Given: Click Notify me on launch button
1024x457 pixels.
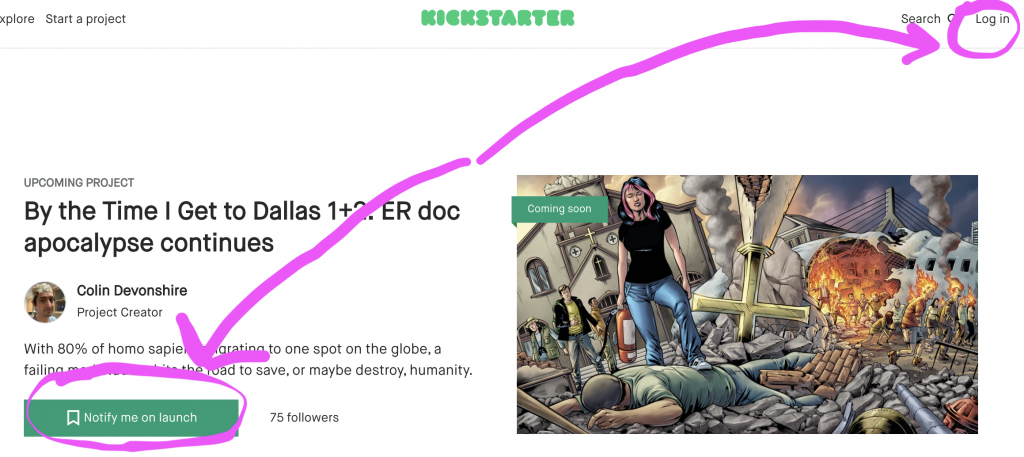Looking at the screenshot, I should coord(131,418).
